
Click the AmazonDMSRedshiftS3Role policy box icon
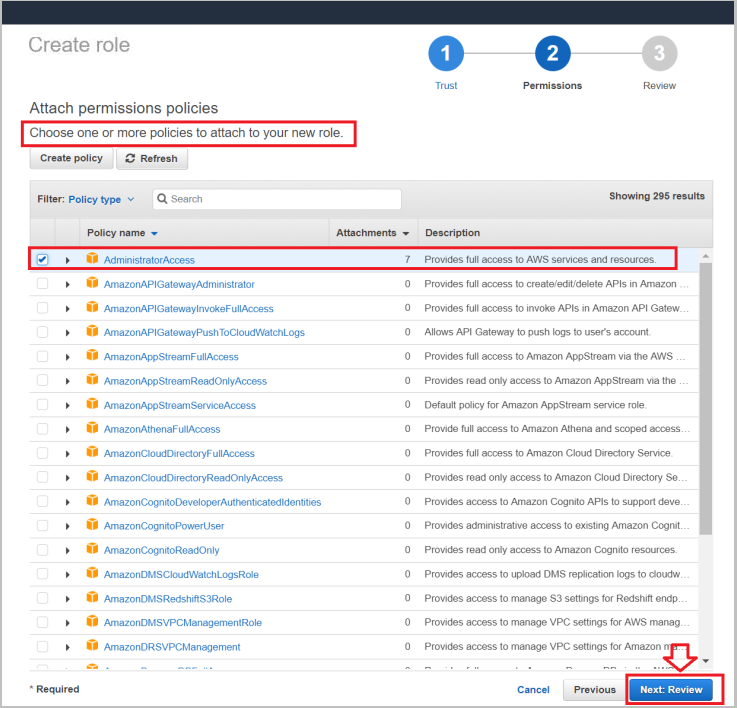(92, 598)
